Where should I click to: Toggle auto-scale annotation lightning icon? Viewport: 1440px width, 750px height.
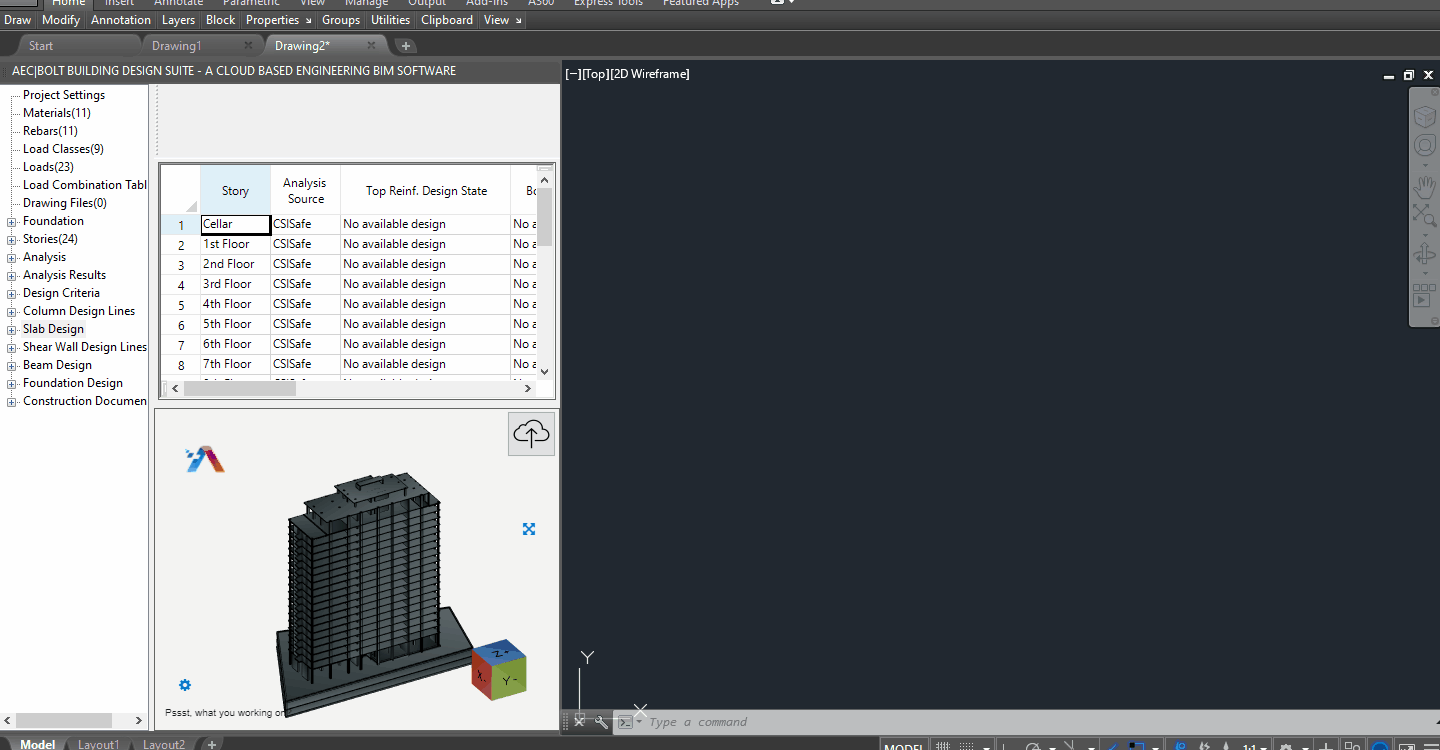[x=1204, y=745]
